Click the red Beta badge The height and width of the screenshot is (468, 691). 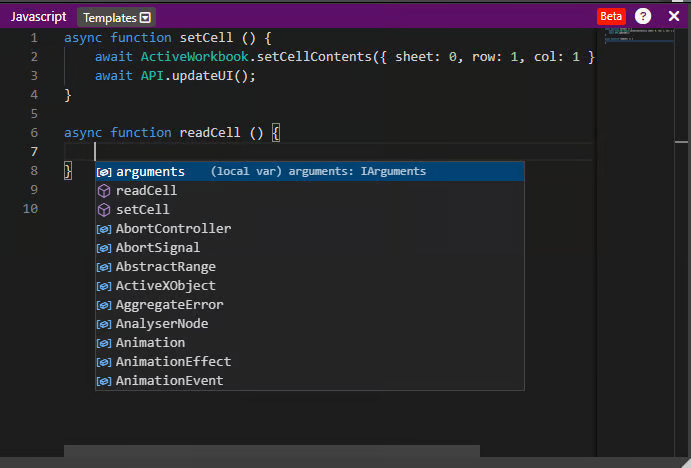click(x=611, y=16)
